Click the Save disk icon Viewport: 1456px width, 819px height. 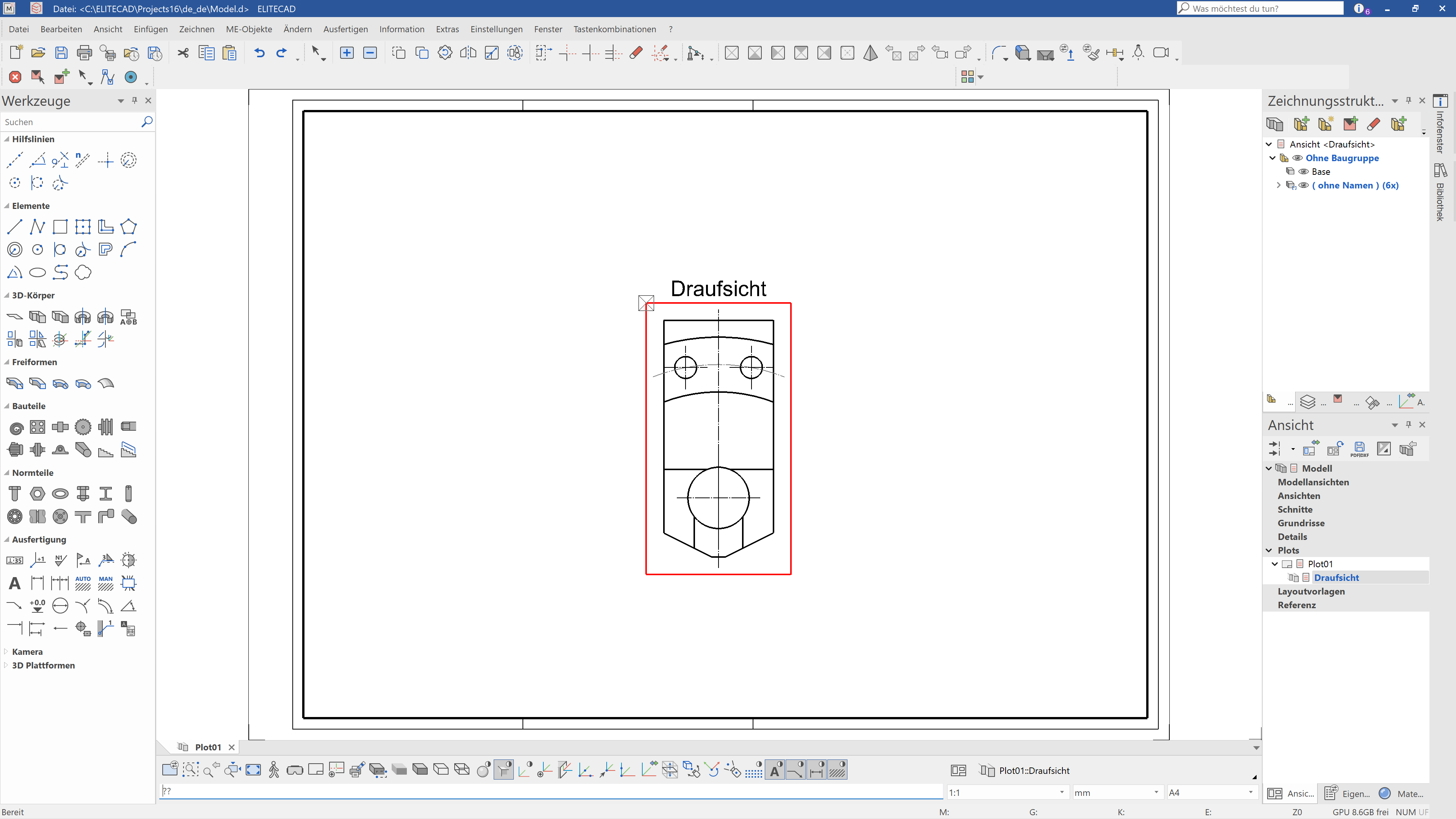tap(61, 53)
